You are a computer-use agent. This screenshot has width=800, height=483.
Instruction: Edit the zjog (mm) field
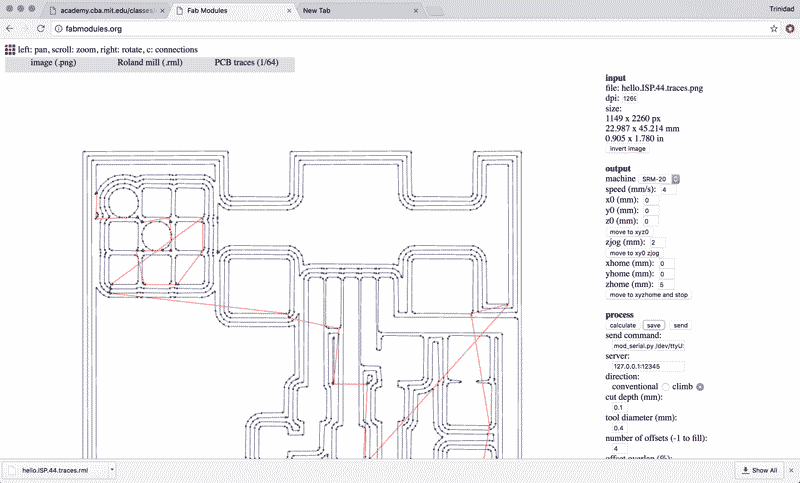click(x=658, y=243)
